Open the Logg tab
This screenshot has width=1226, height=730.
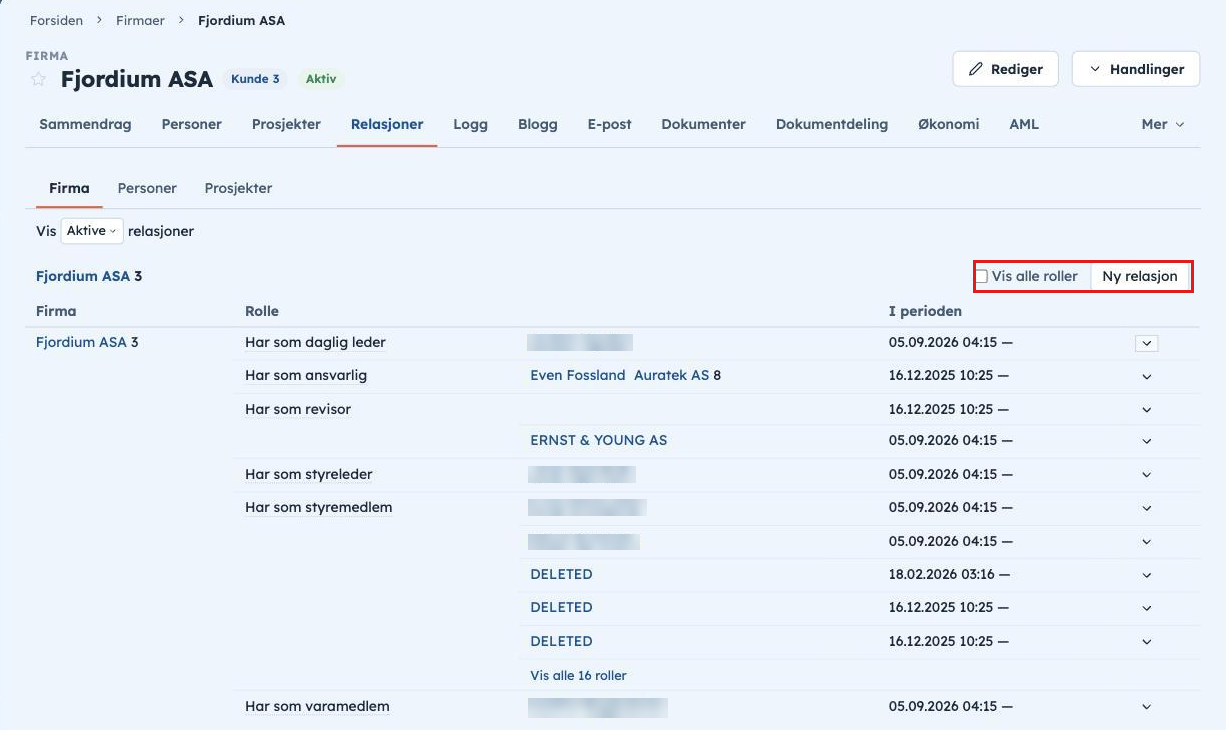click(x=470, y=124)
